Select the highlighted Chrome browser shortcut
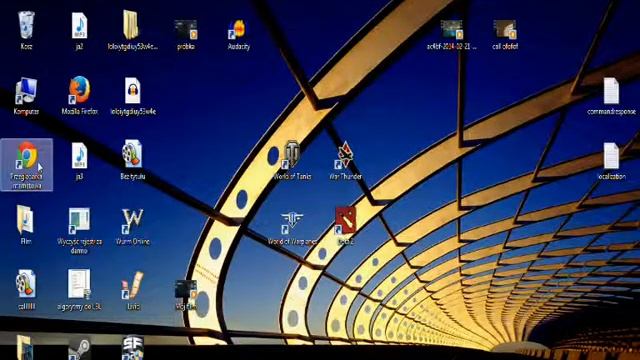Image resolution: width=640 pixels, height=360 pixels. (x=27, y=165)
